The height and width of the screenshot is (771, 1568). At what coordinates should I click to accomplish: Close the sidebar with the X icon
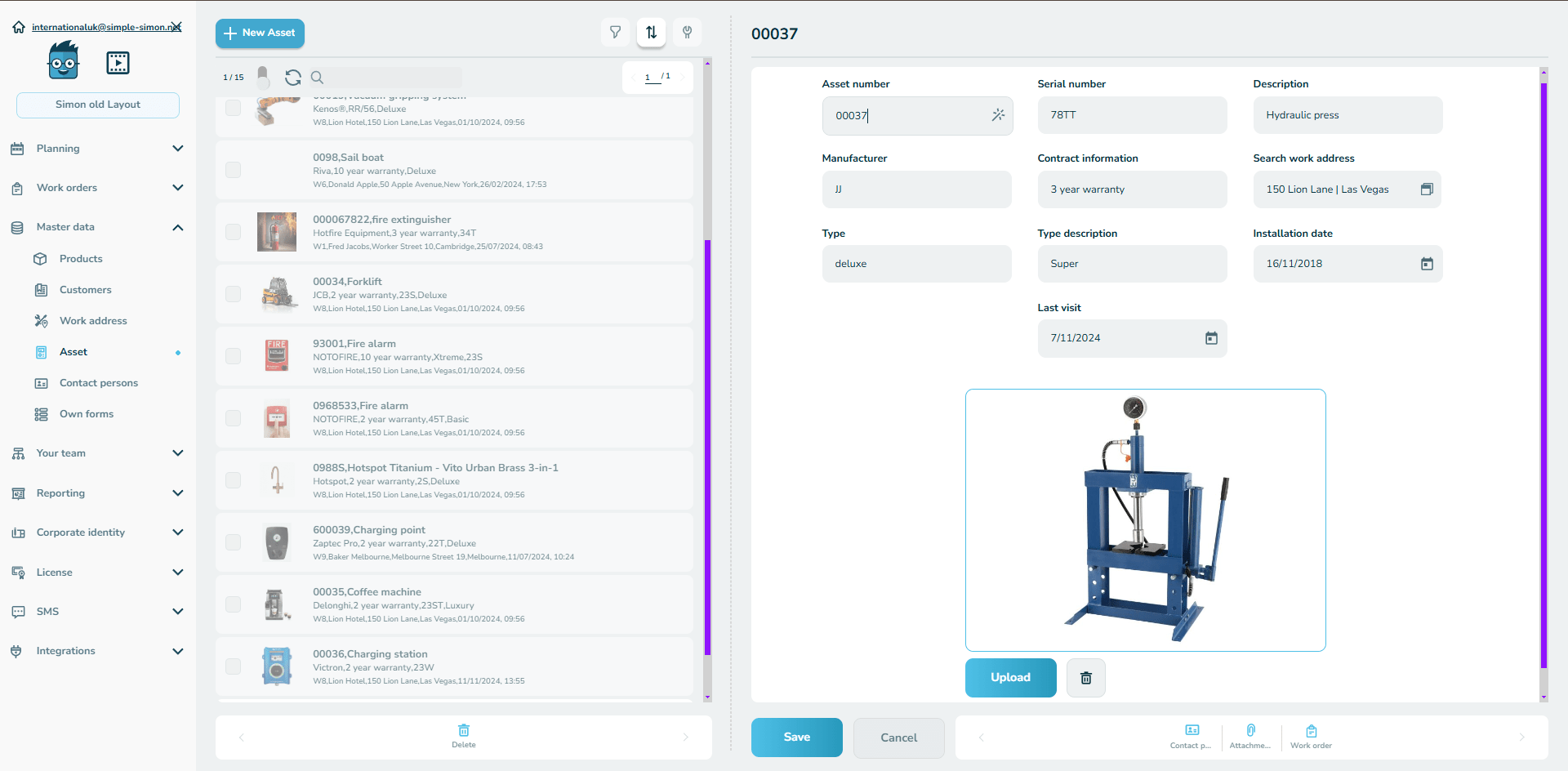[176, 27]
